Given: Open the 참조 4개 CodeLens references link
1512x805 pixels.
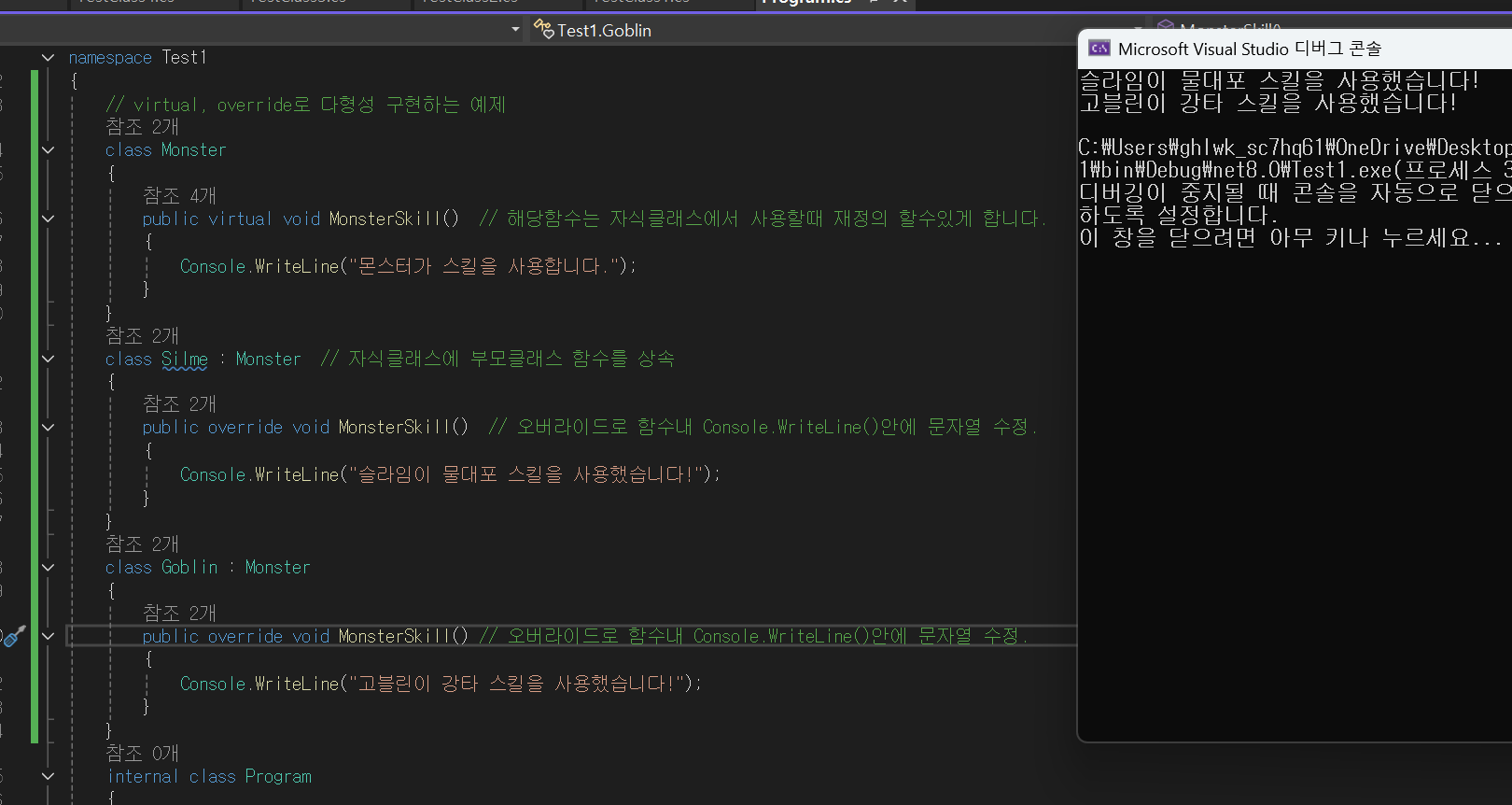Looking at the screenshot, I should [x=178, y=196].
